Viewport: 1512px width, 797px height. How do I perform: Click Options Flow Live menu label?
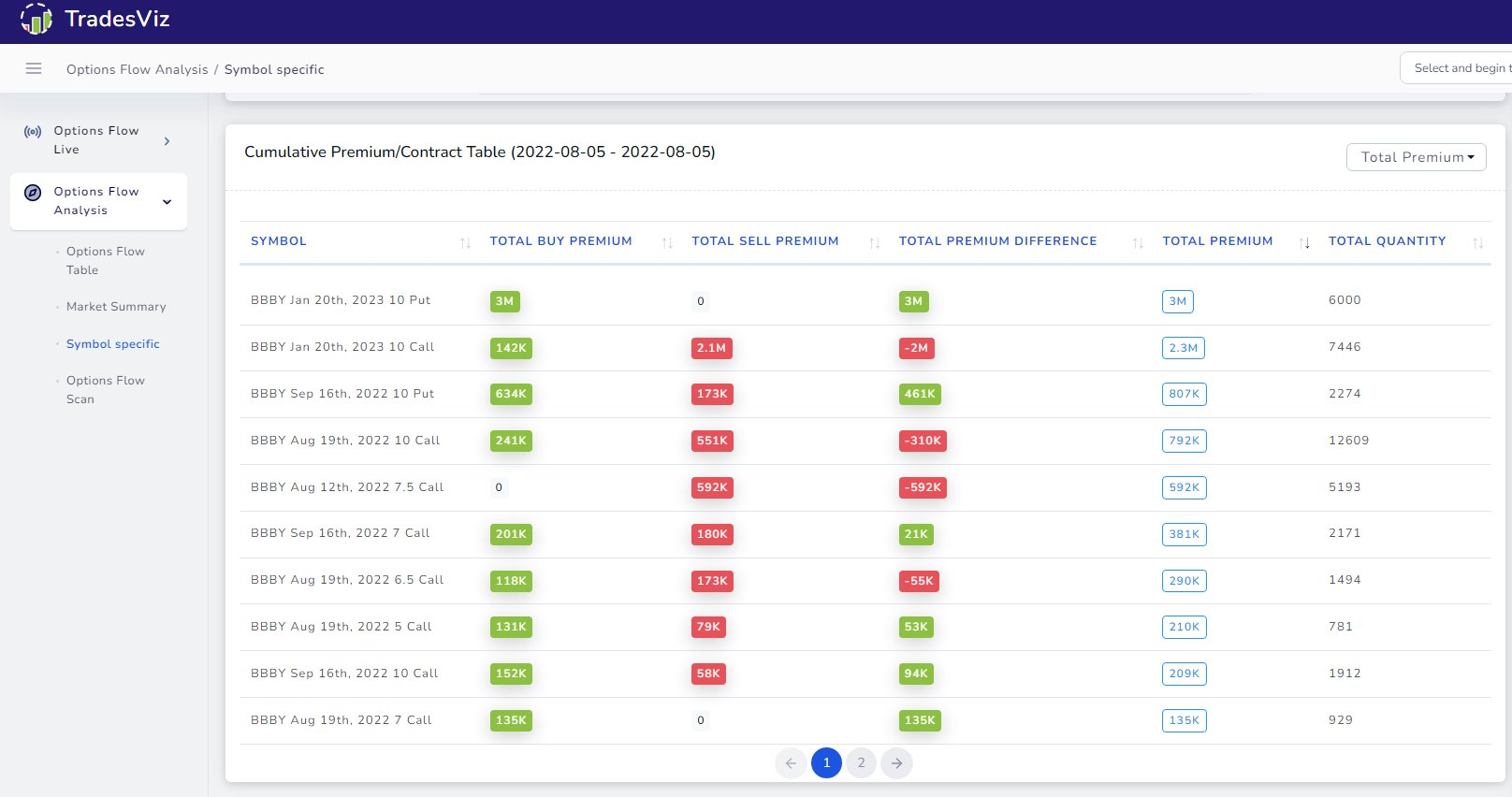[96, 140]
